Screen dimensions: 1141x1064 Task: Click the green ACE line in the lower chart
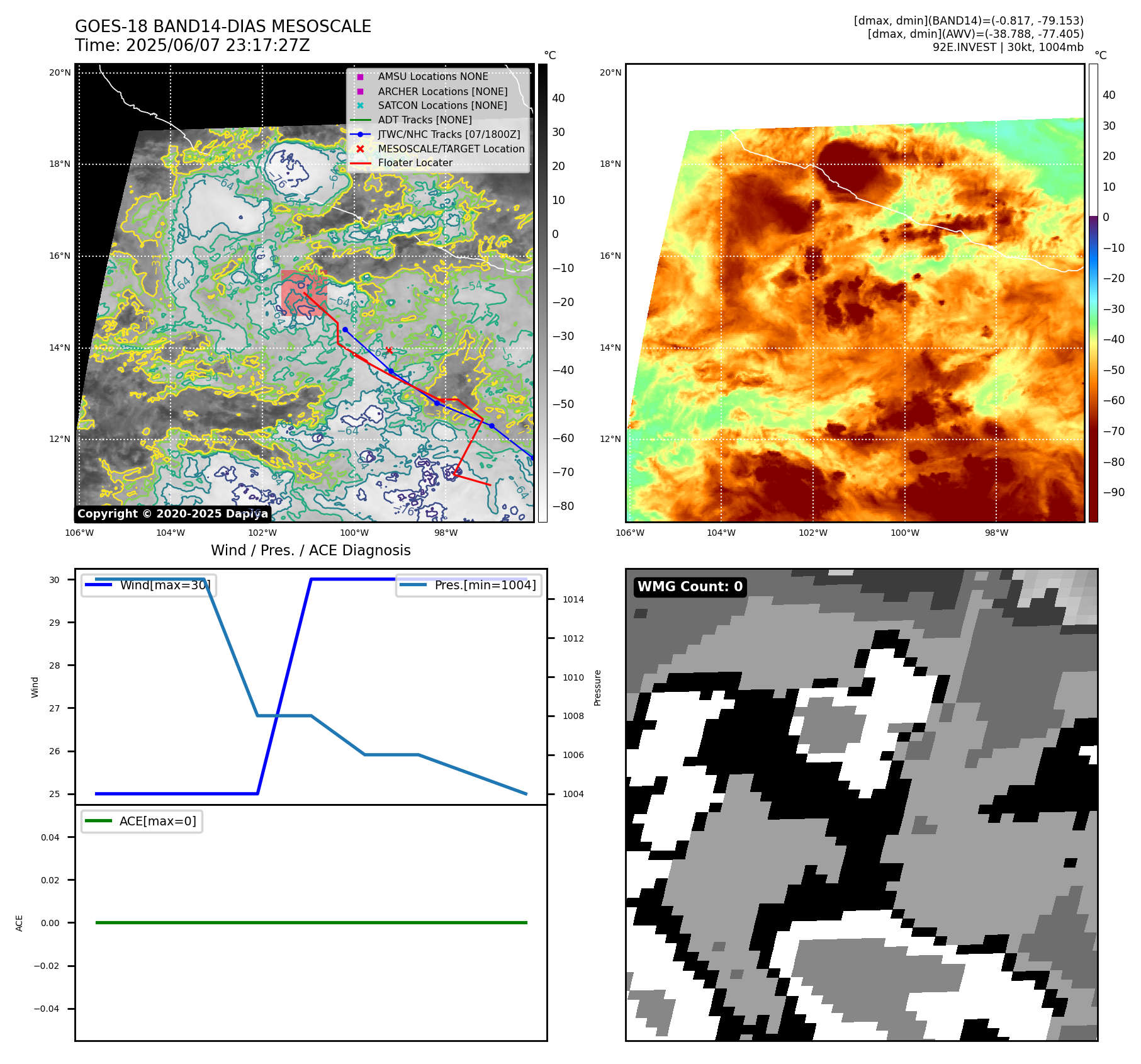pyautogui.click(x=311, y=922)
